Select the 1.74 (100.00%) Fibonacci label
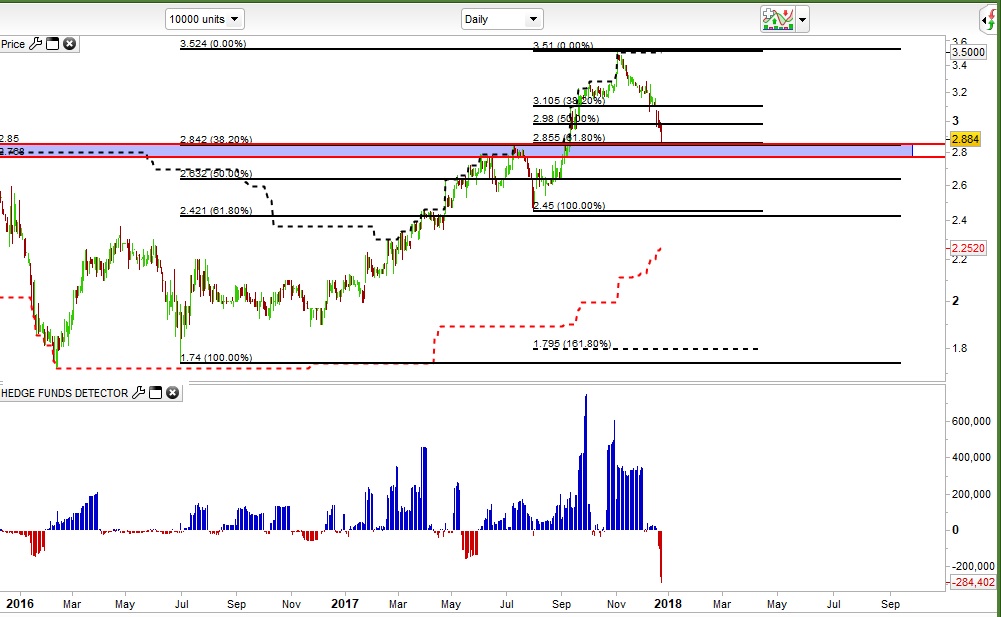The height and width of the screenshot is (617, 1001). tap(216, 358)
